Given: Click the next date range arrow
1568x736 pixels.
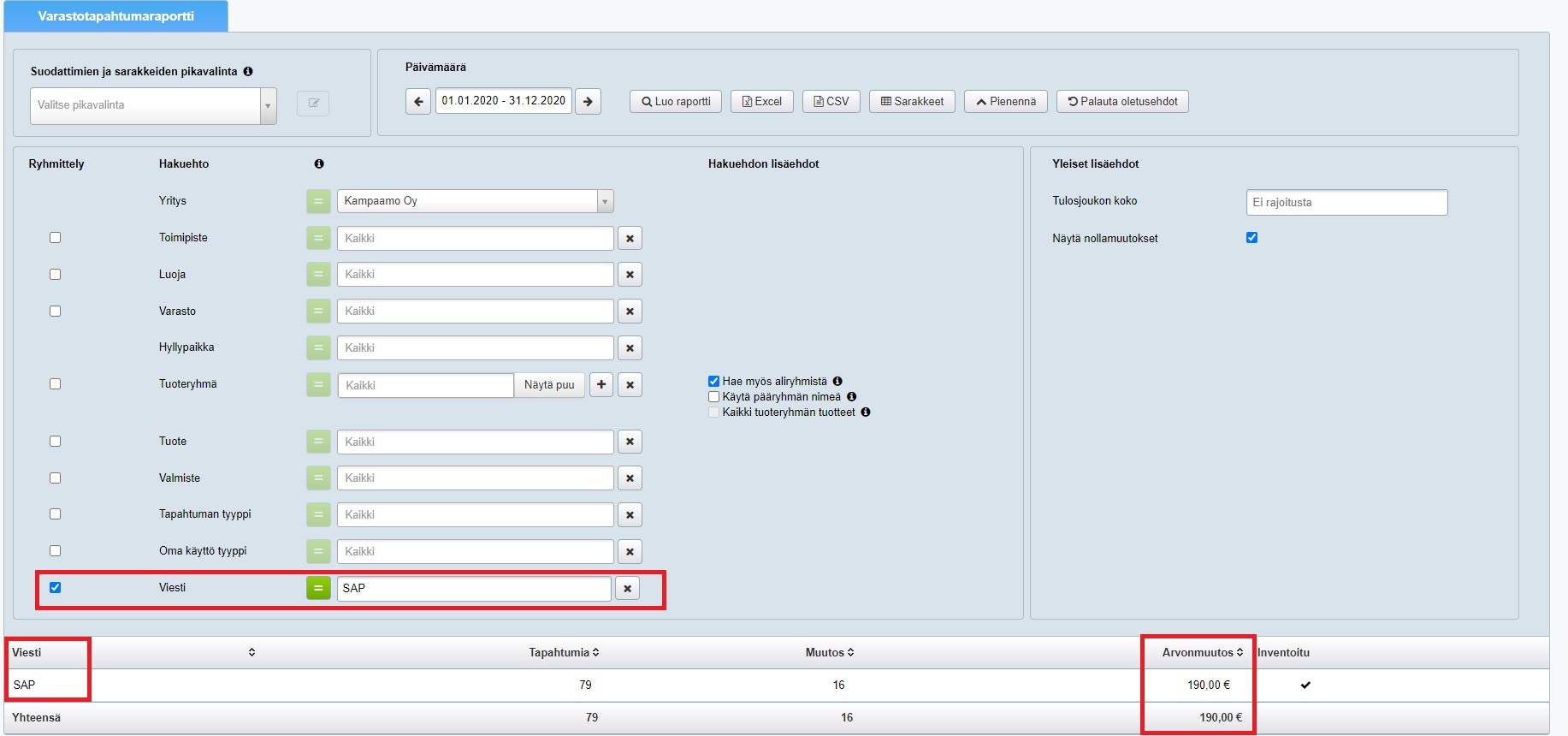Looking at the screenshot, I should (x=588, y=101).
